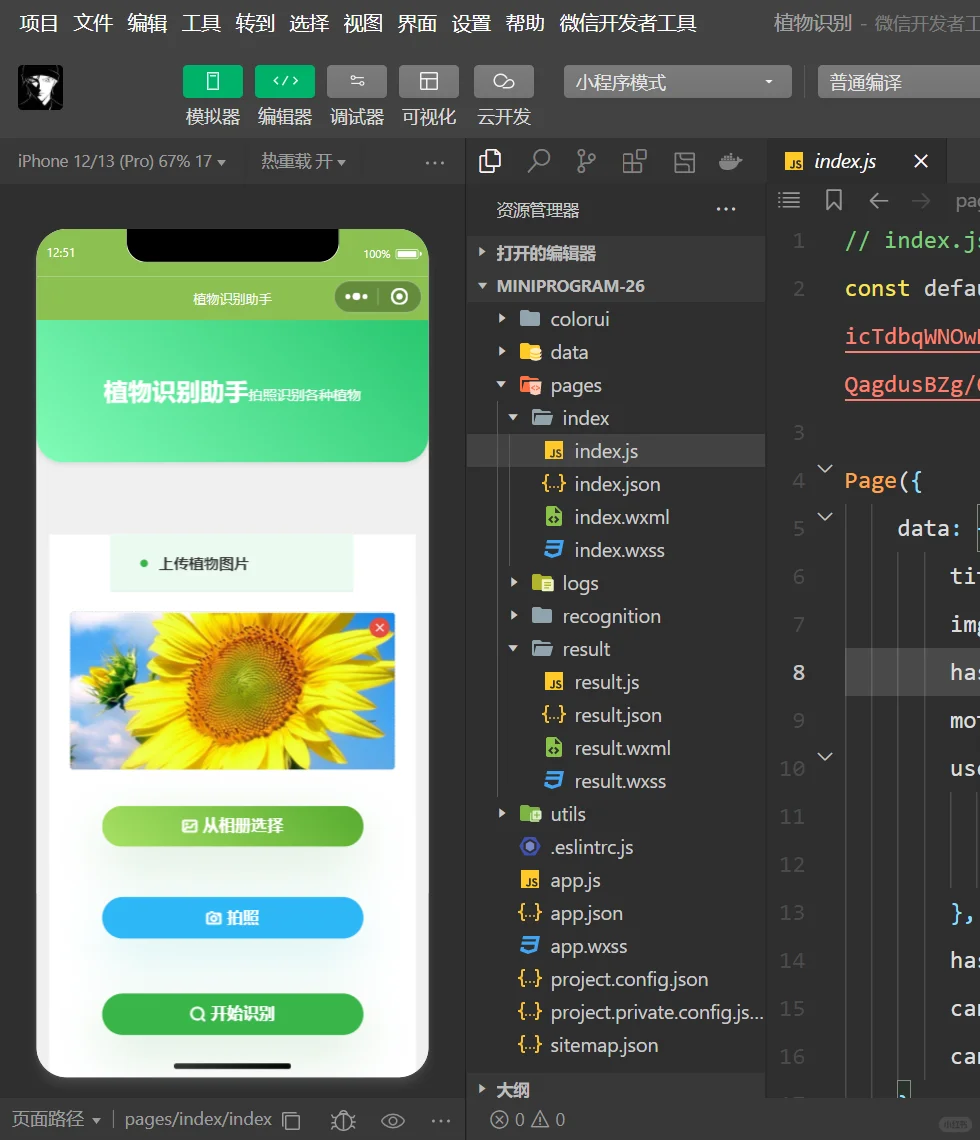The image size is (980, 1140).
Task: Click the editor outline list icon
Action: point(789,200)
